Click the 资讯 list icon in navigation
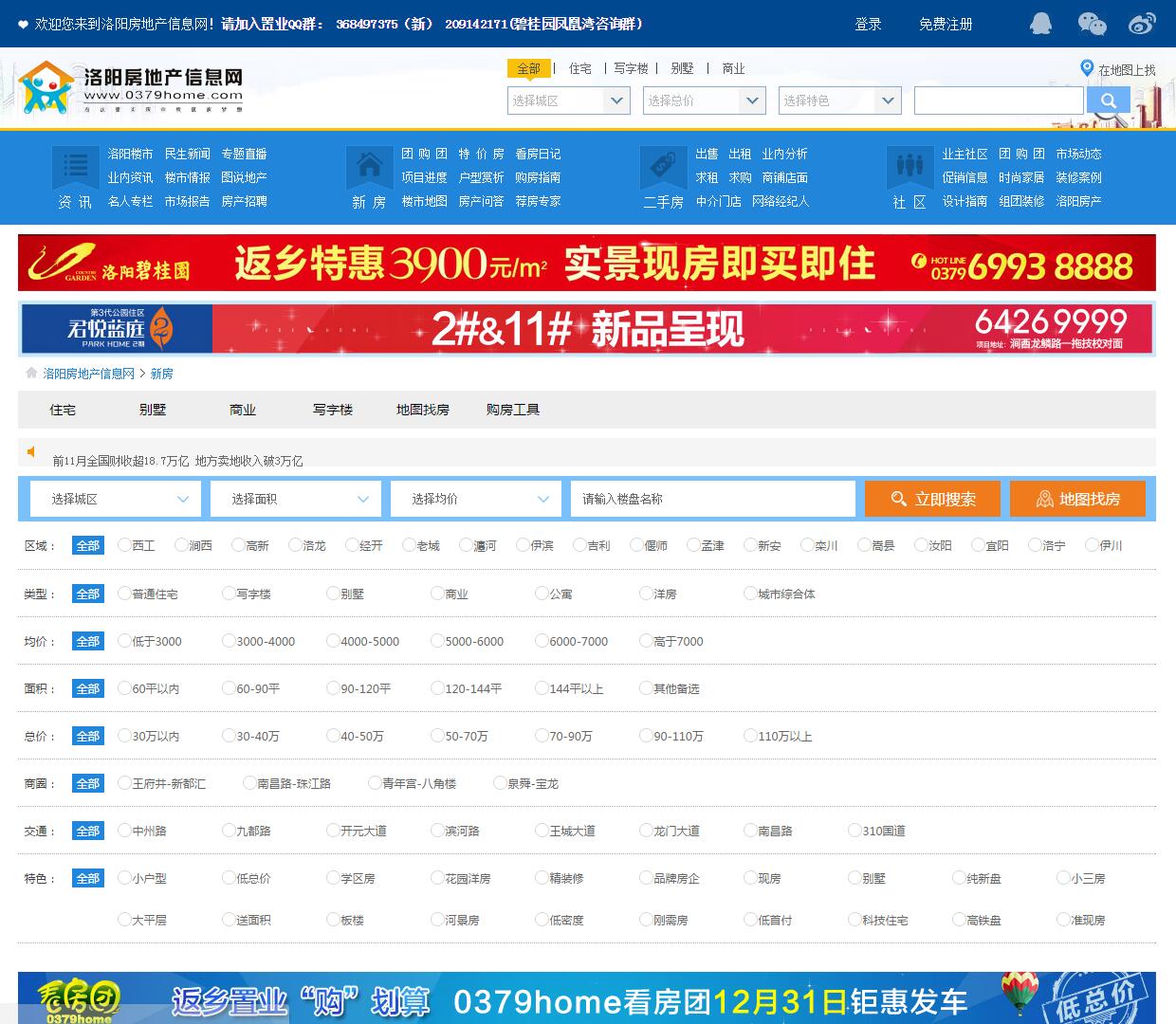Screen dimensions: 1176x1024 pos(75,167)
